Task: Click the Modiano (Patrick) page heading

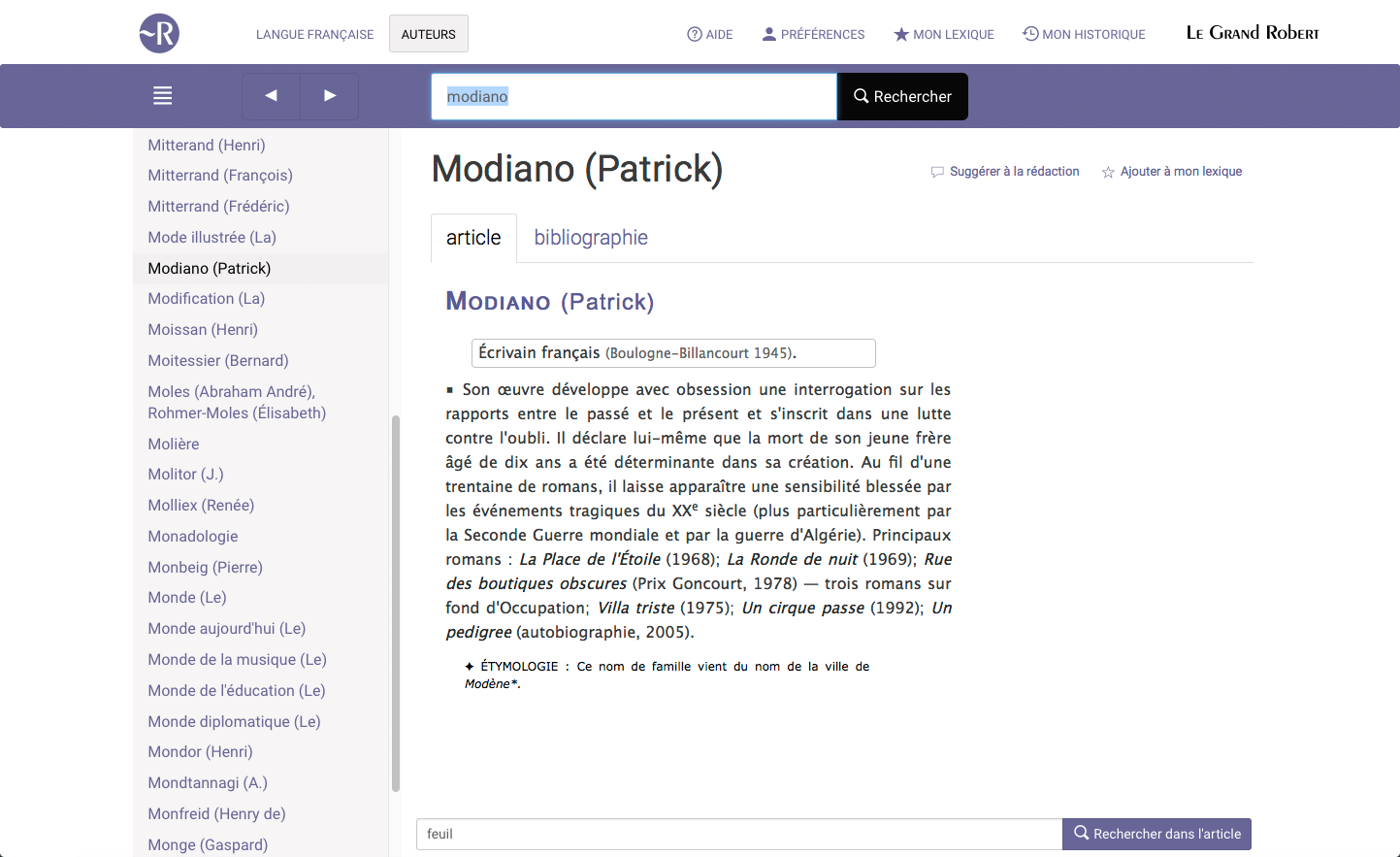Action: click(x=577, y=169)
